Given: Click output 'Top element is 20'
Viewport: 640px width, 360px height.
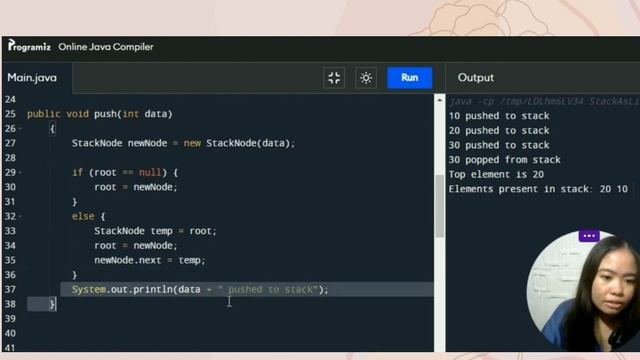Looking at the screenshot, I should coord(496,175).
